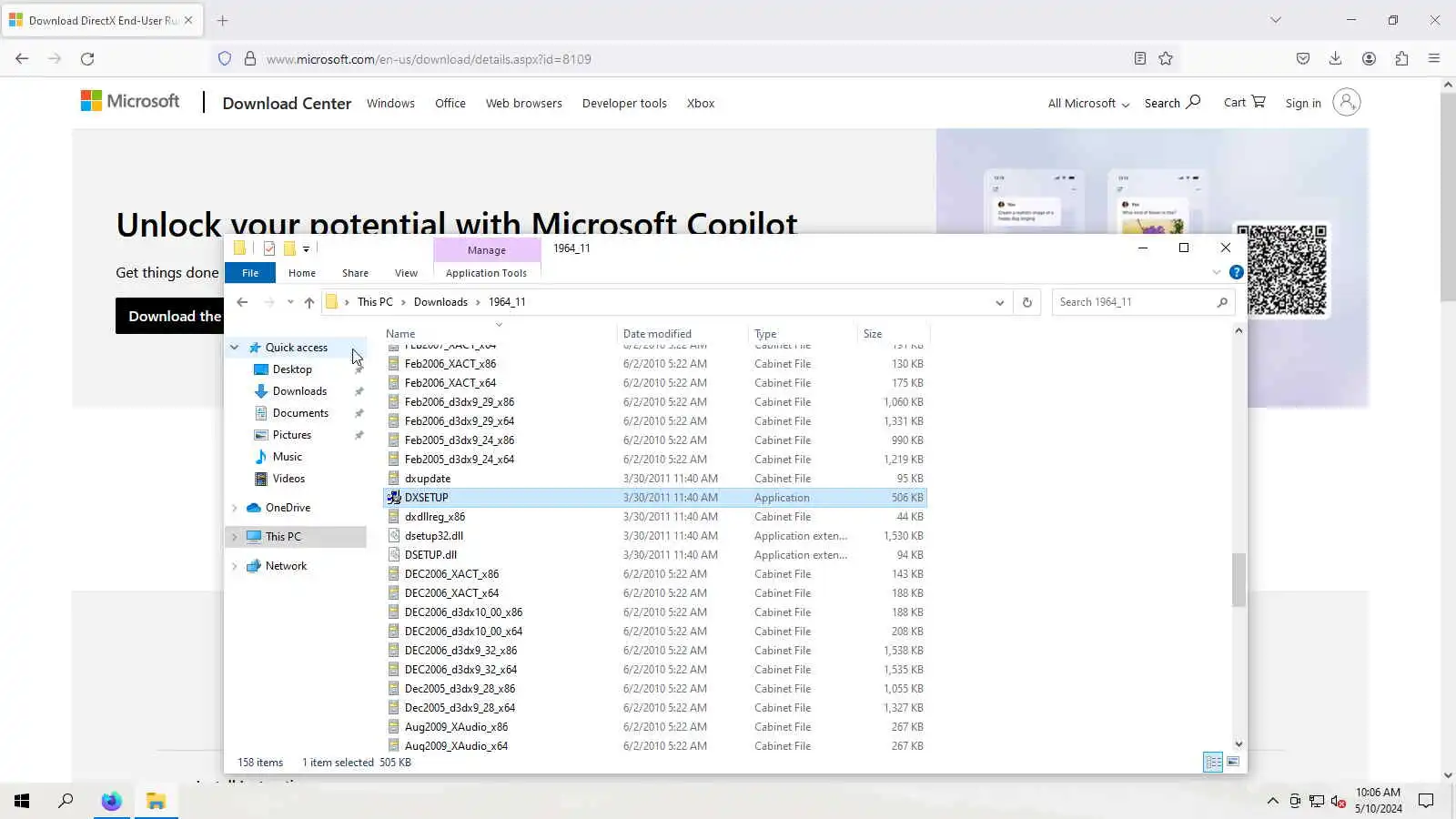Open the Explorer address bar history dropdown
The image size is (1456, 819).
tap(999, 302)
